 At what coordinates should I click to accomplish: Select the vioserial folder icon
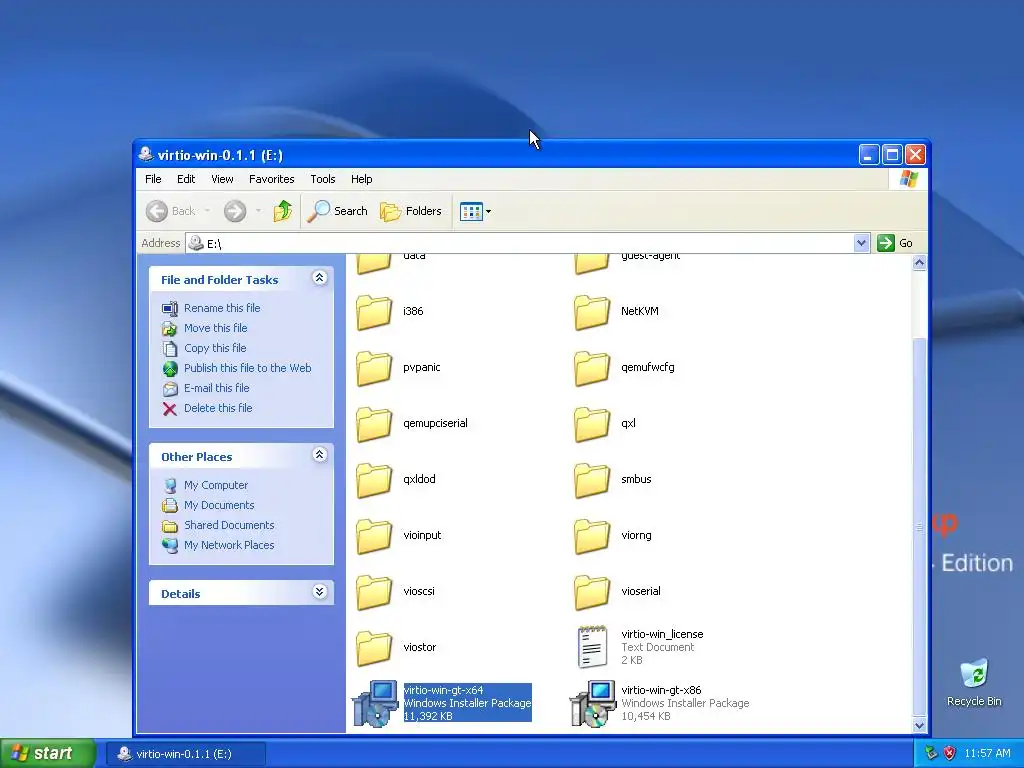point(592,592)
